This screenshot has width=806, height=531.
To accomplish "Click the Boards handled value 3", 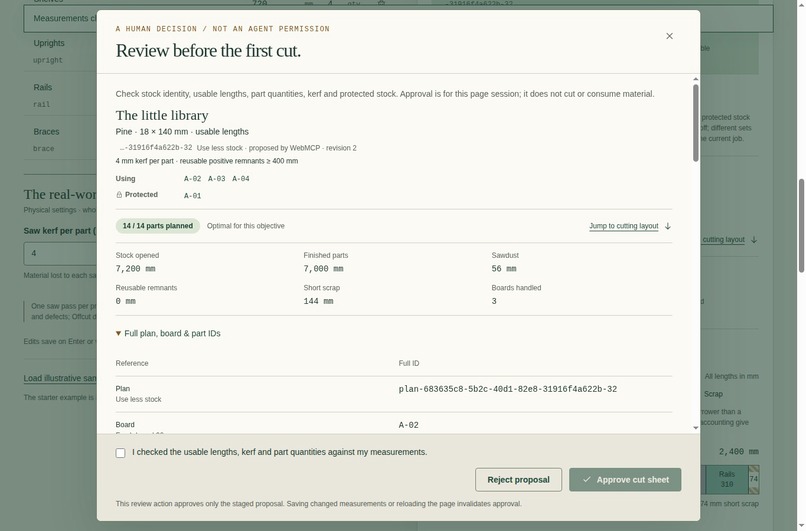I will 494,301.
